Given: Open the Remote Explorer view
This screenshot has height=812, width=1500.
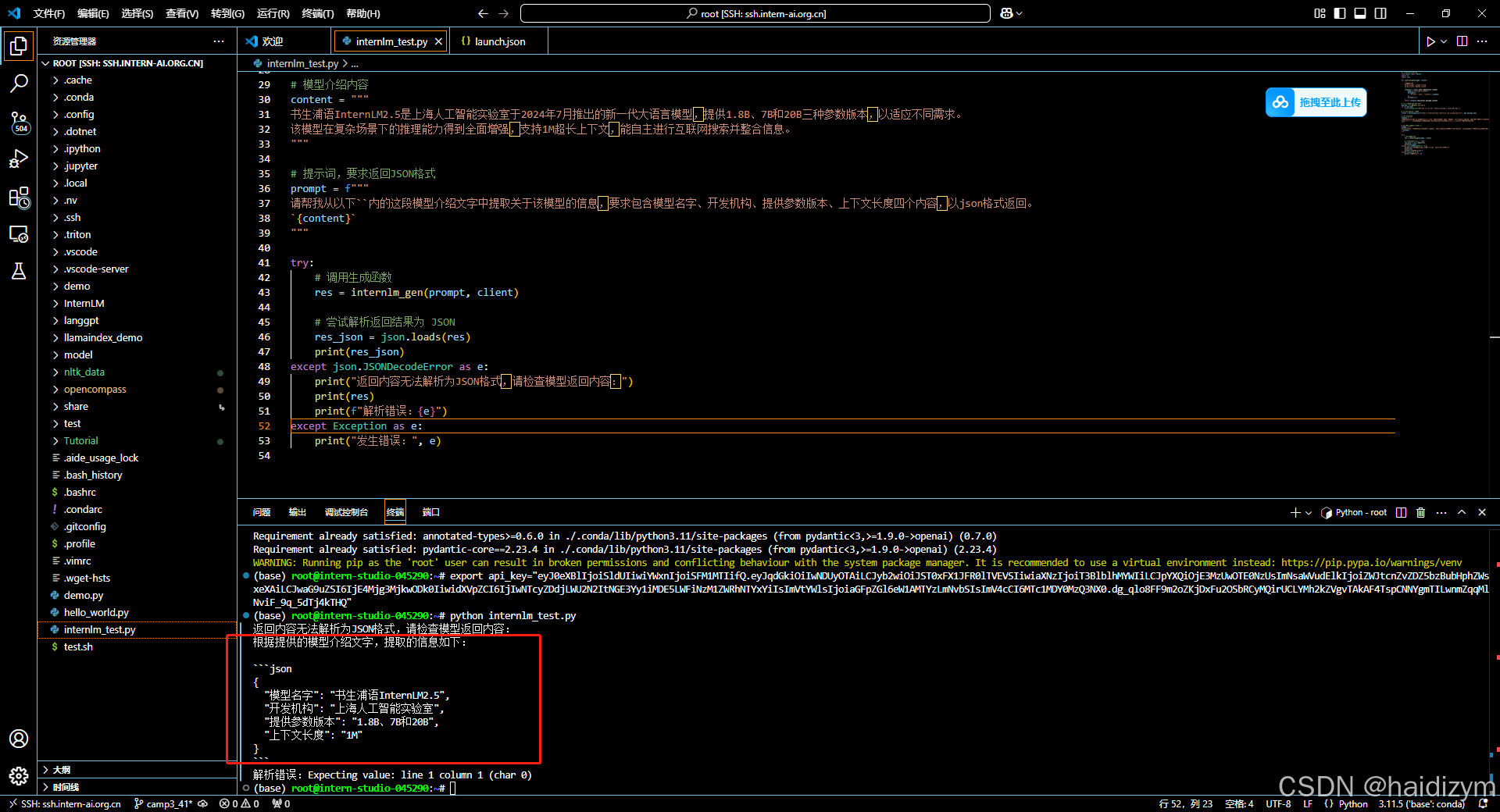Looking at the screenshot, I should click(x=19, y=233).
